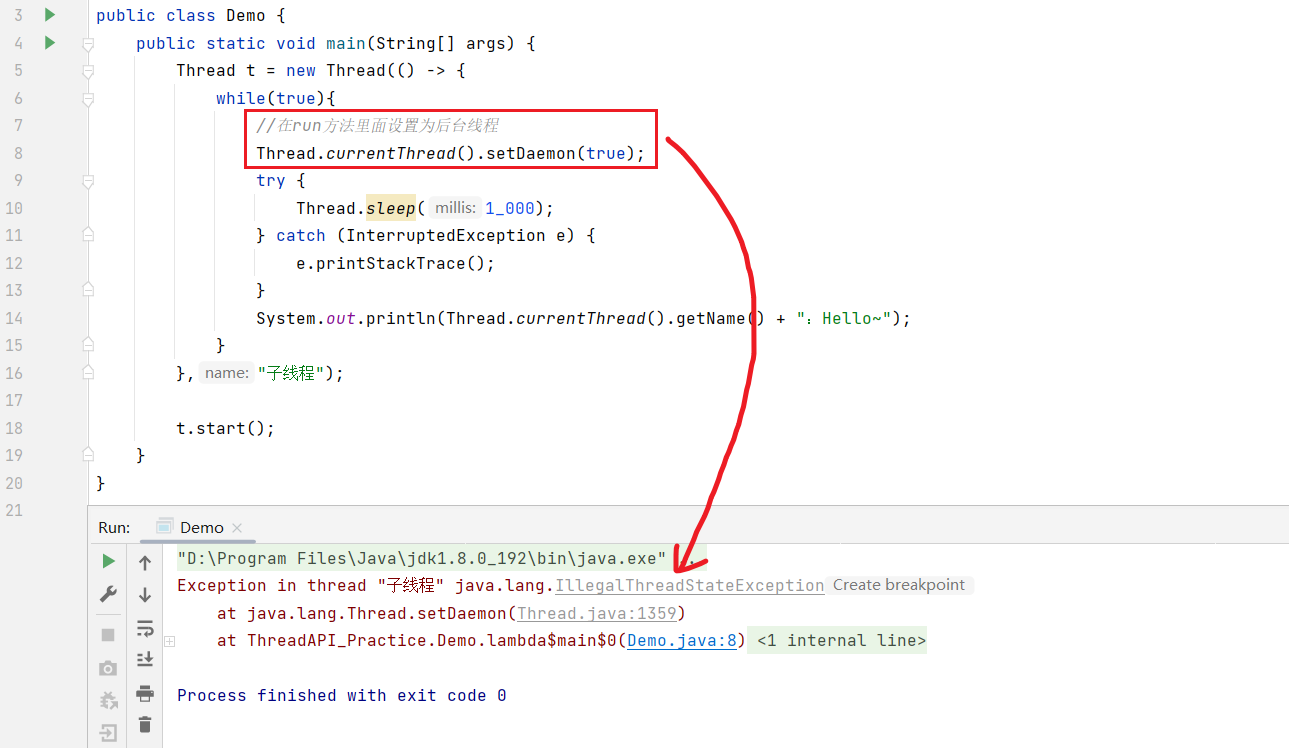Click the 'name:' parameter hint

coord(227,373)
